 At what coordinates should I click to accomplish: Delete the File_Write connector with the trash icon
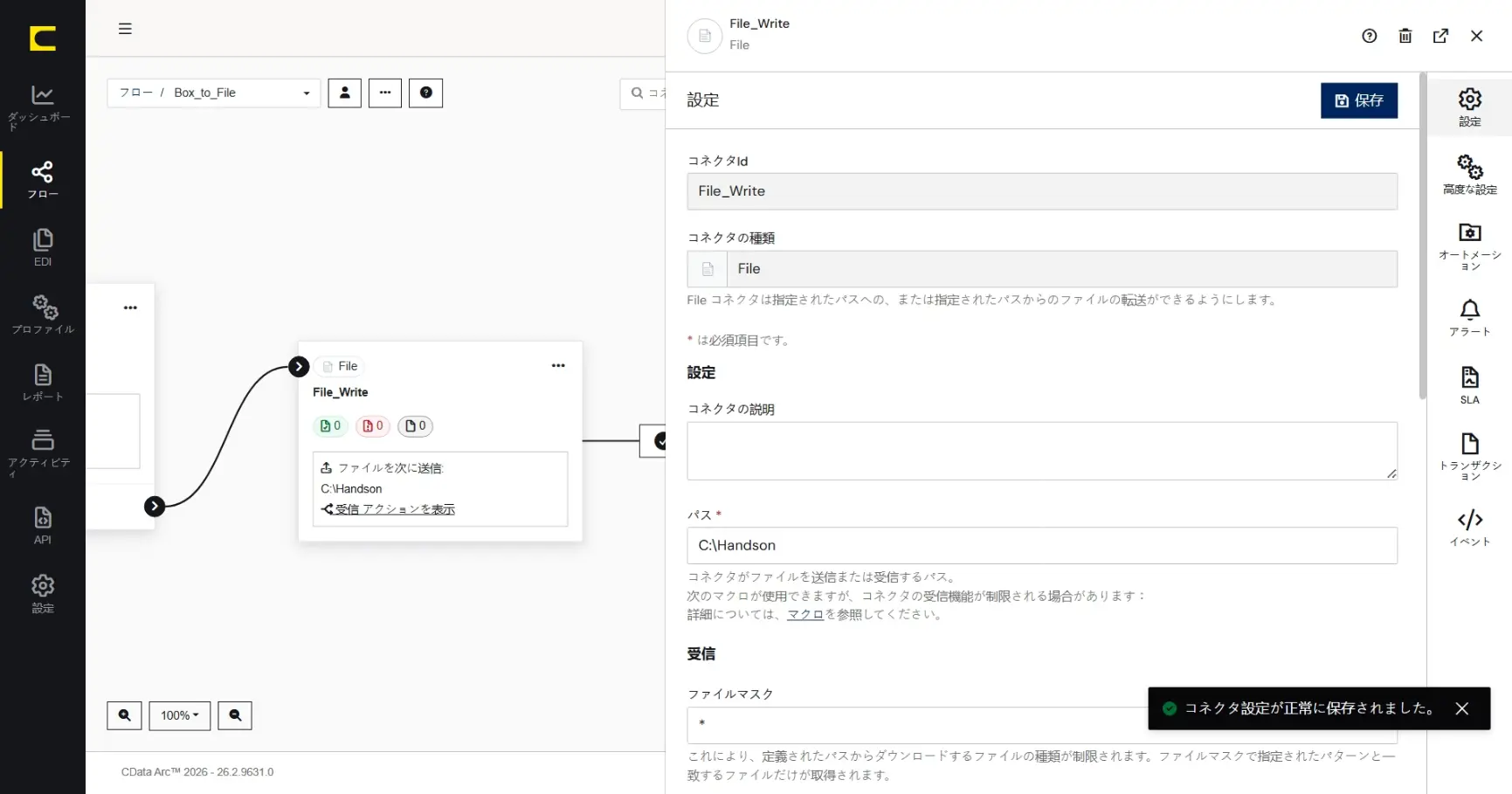click(1405, 36)
